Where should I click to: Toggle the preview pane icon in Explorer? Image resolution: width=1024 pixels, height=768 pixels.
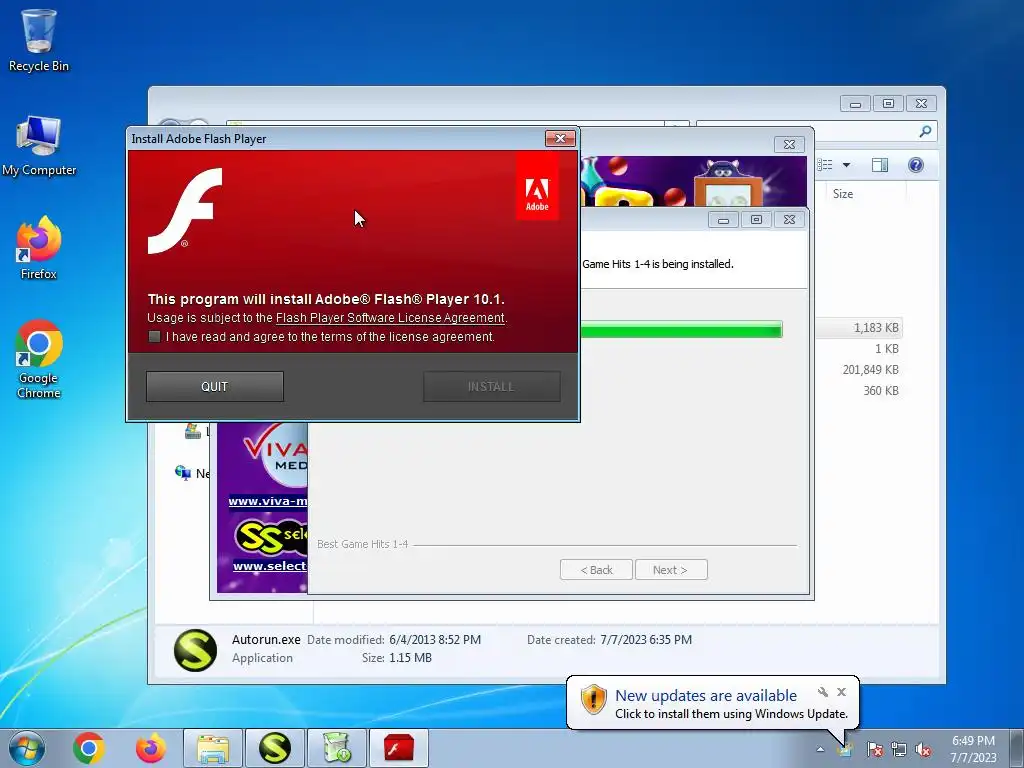coord(880,165)
